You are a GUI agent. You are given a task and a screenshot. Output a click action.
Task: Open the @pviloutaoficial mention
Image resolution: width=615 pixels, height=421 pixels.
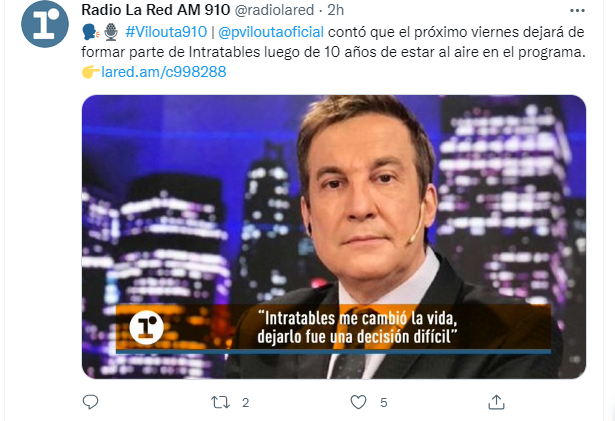click(271, 32)
